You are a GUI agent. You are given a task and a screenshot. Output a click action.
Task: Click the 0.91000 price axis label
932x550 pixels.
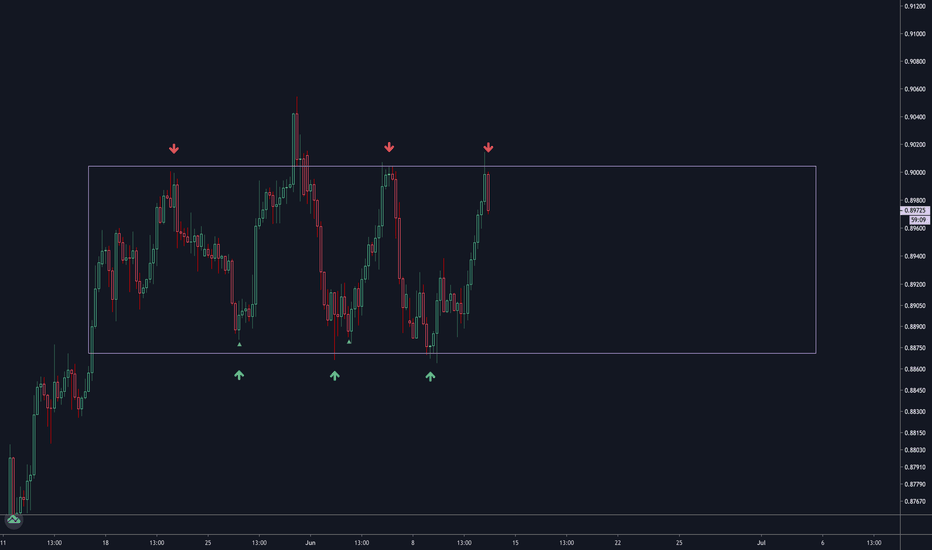pos(915,34)
